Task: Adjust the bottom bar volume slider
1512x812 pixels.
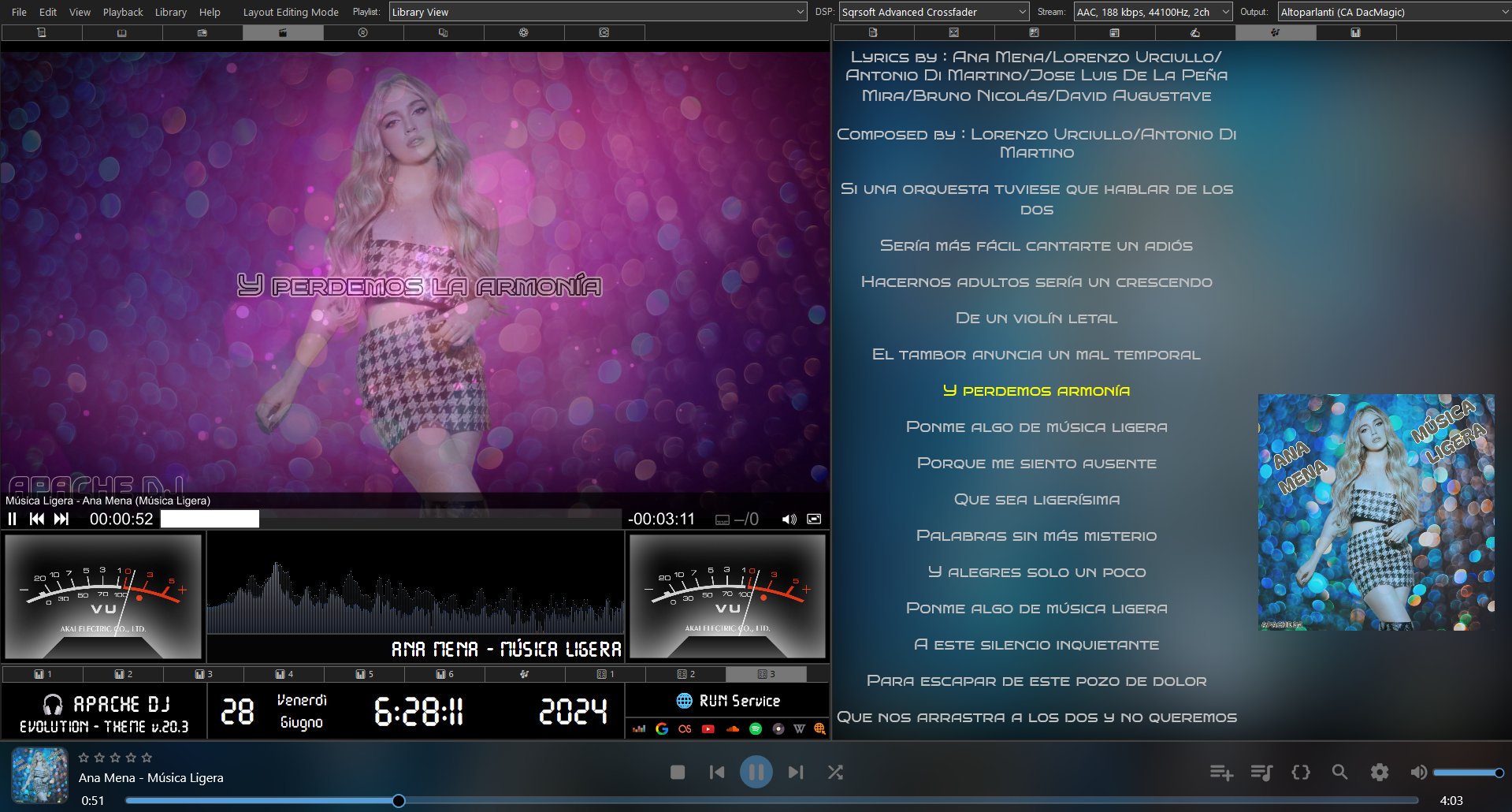Action: pyautogui.click(x=1469, y=773)
